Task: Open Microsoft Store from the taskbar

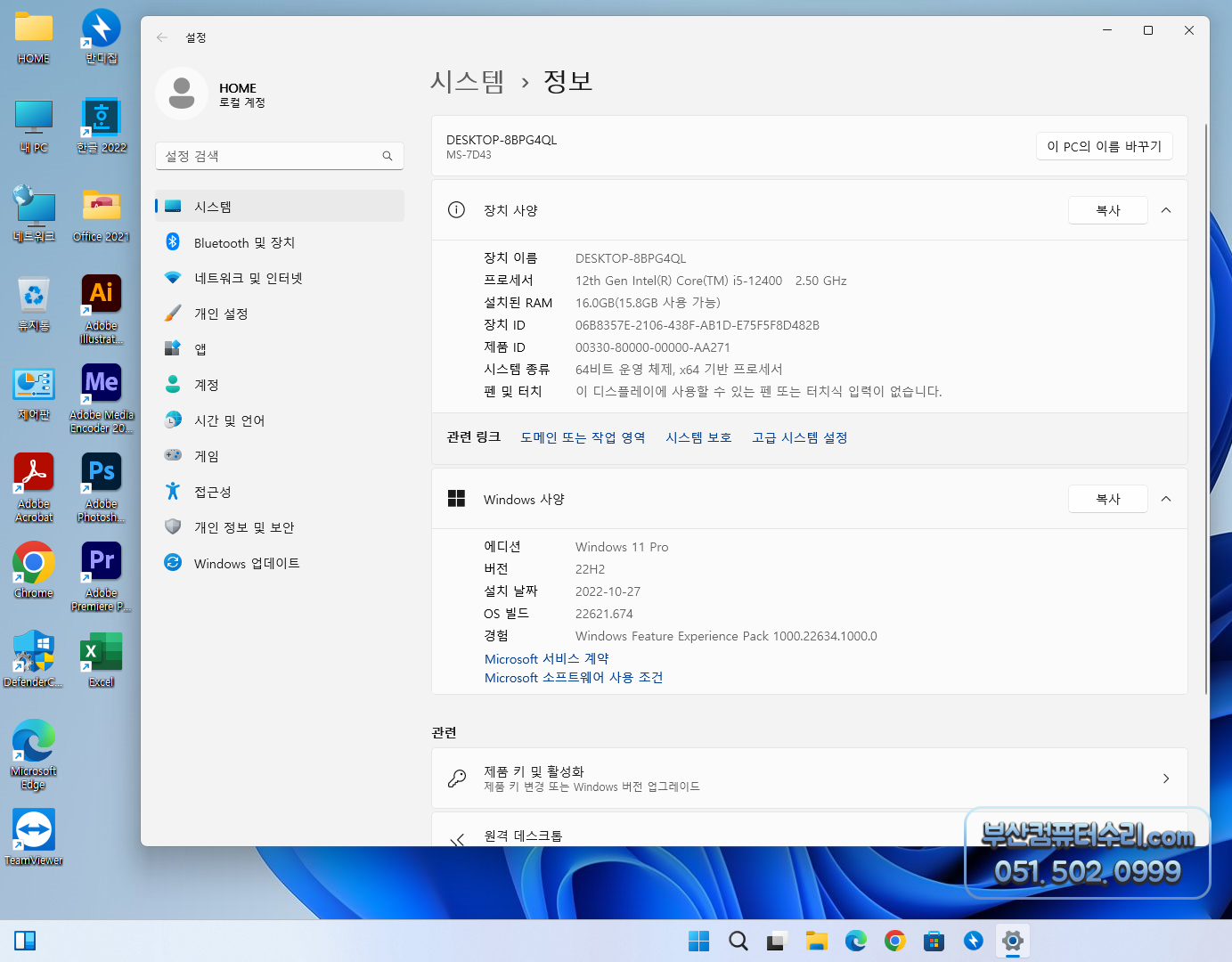Action: tap(934, 941)
